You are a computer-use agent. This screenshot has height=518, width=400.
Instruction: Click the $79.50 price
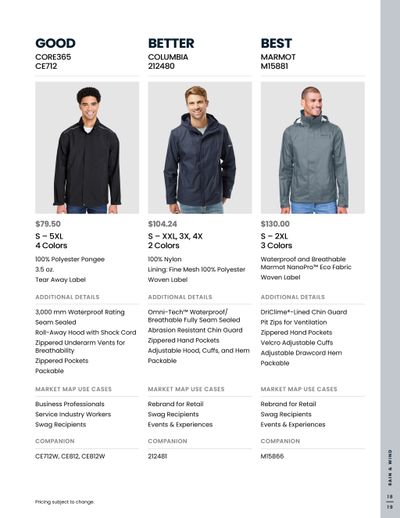coord(48,224)
